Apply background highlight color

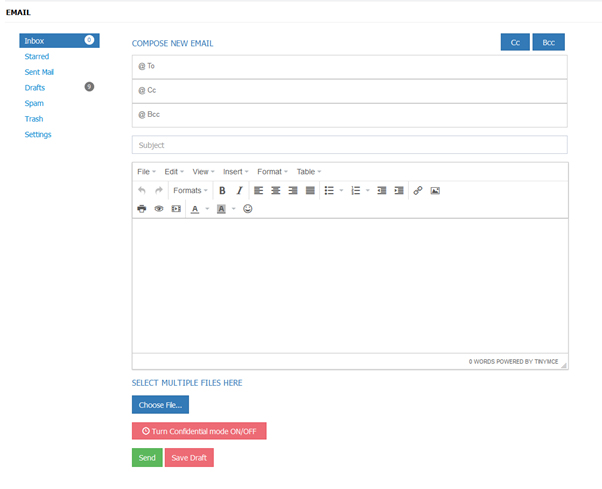coord(221,209)
